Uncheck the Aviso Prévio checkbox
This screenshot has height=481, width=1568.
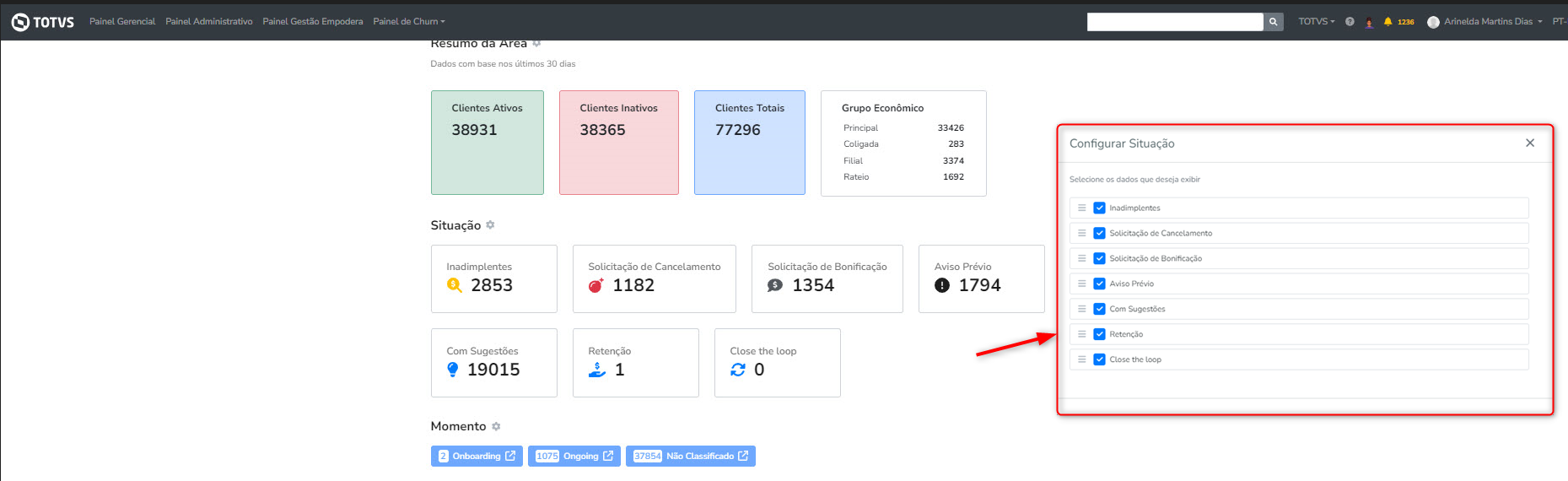pos(1099,284)
